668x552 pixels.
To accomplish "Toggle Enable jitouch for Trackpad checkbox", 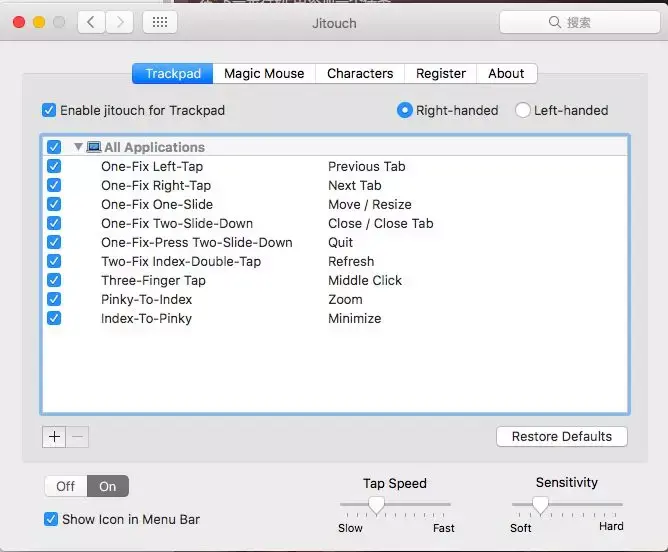I will click(x=49, y=110).
